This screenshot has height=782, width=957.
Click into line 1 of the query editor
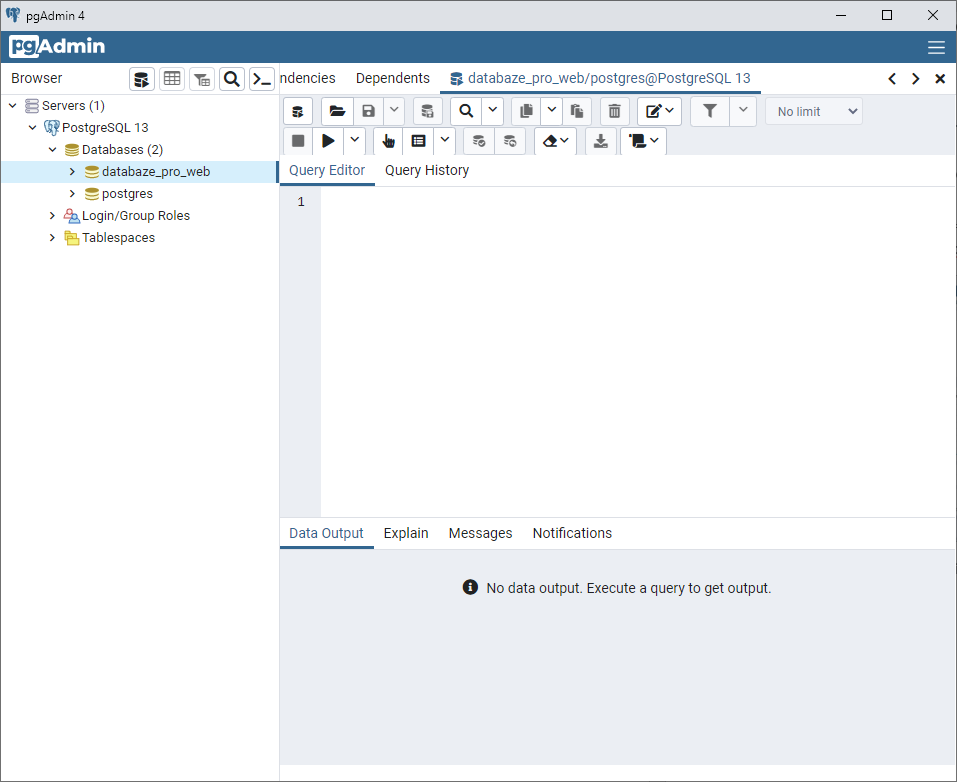pos(637,201)
